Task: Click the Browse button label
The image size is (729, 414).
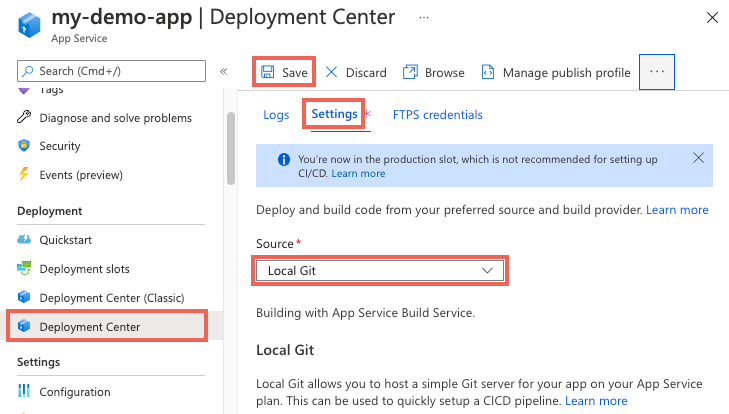Action: pyautogui.click(x=444, y=73)
